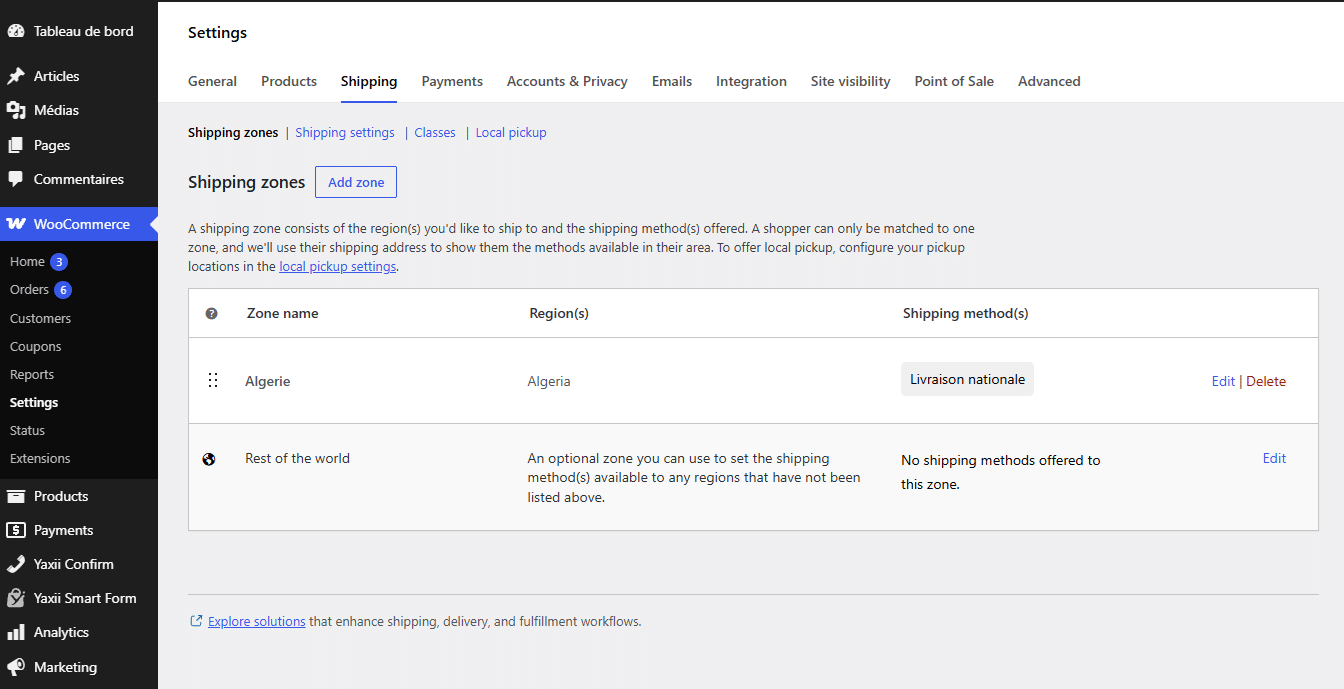Click the Add zone button
This screenshot has width=1344, height=689.
click(356, 182)
